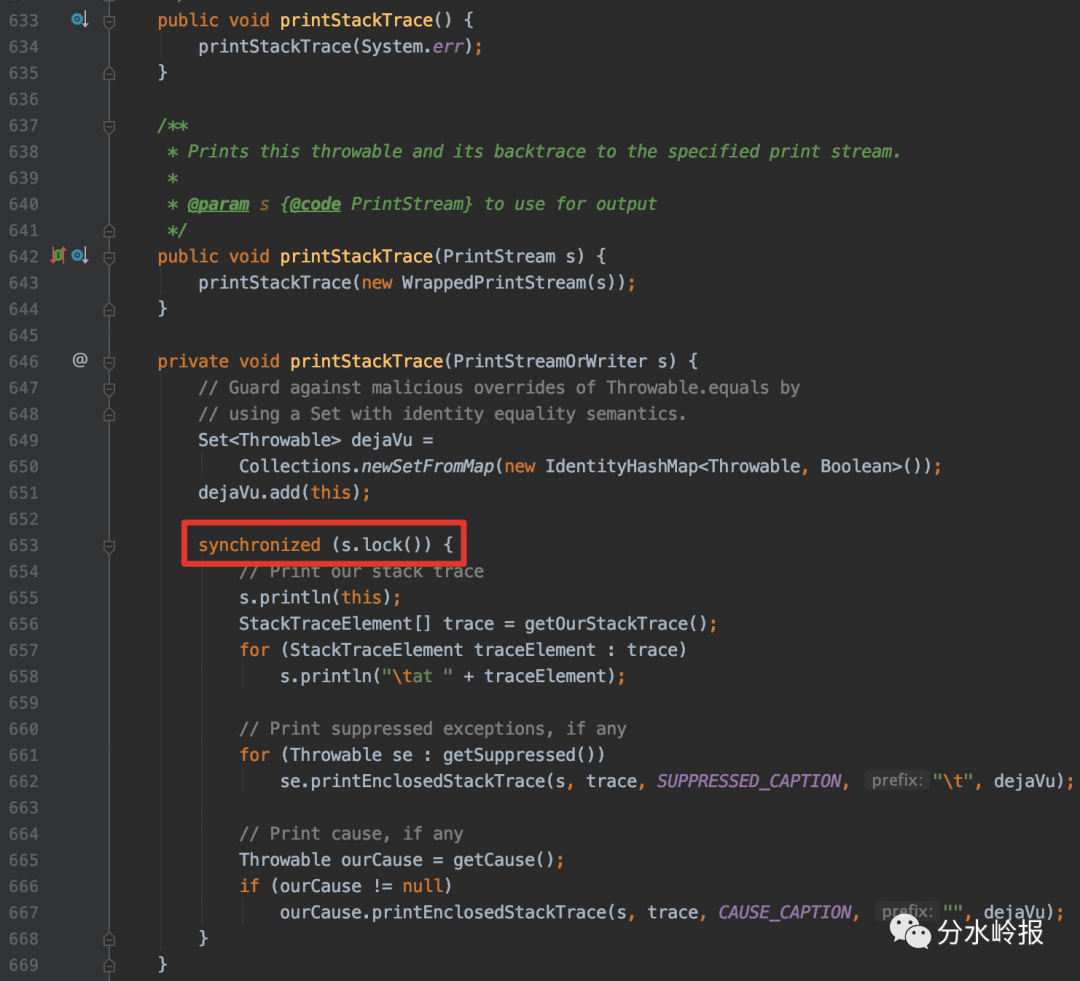Click 'StackTraceElement[]' type on line 656
This screenshot has width=1080, height=981.
[x=335, y=623]
